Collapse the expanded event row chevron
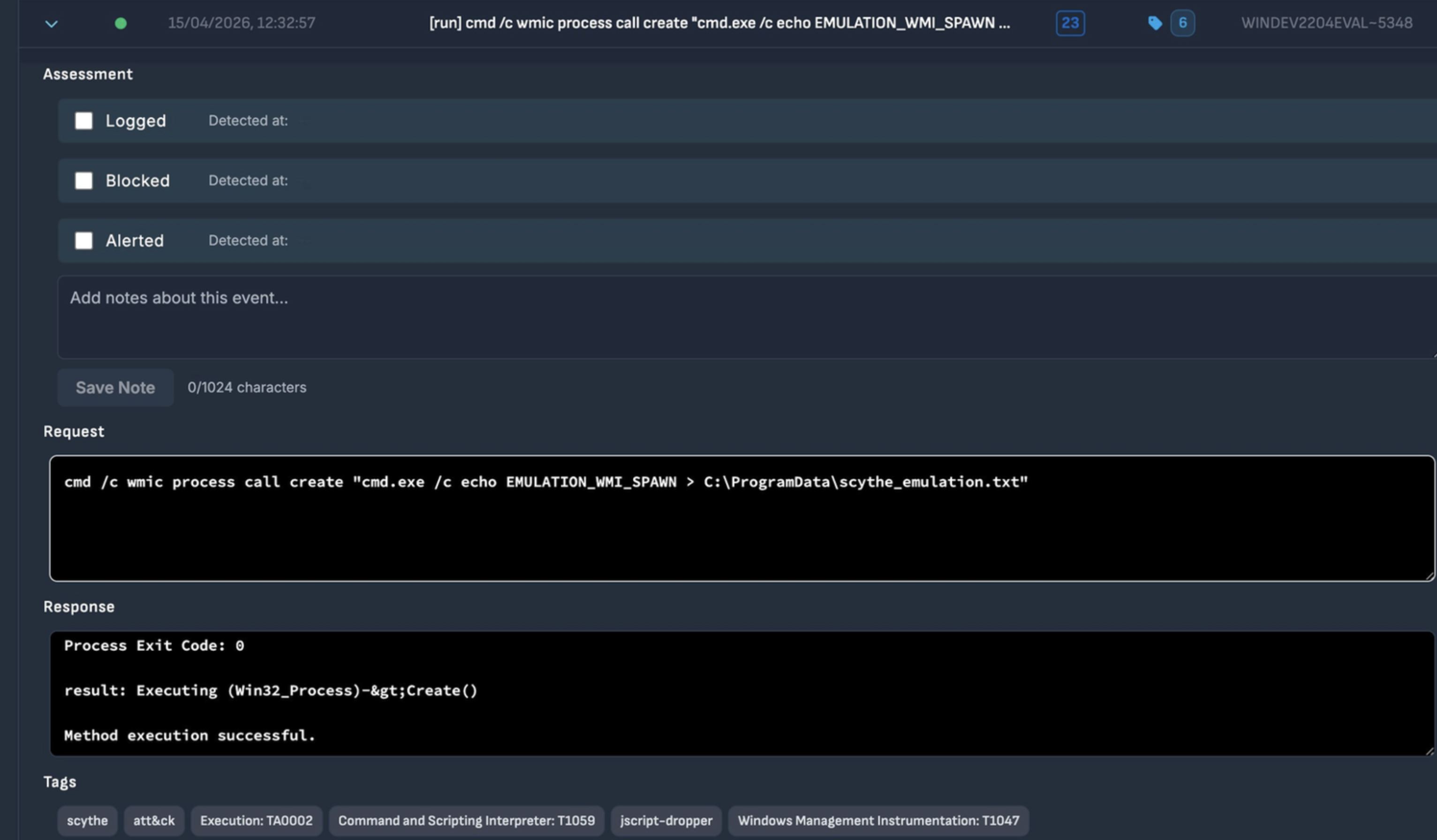 (51, 24)
